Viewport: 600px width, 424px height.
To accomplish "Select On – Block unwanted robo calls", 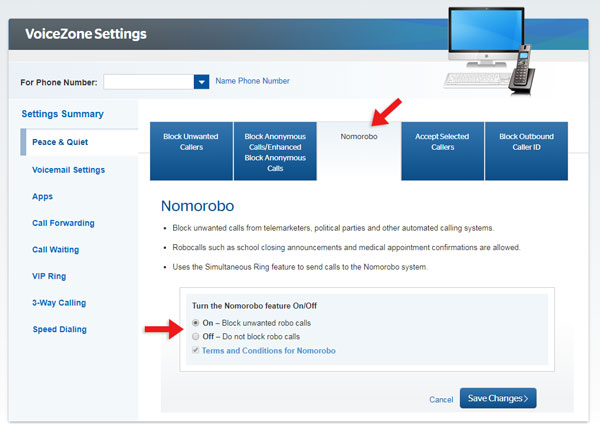I will tap(196, 323).
